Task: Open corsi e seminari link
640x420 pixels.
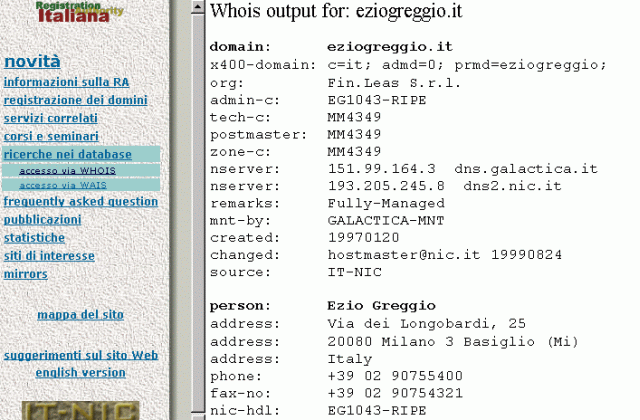Action: click(x=51, y=136)
